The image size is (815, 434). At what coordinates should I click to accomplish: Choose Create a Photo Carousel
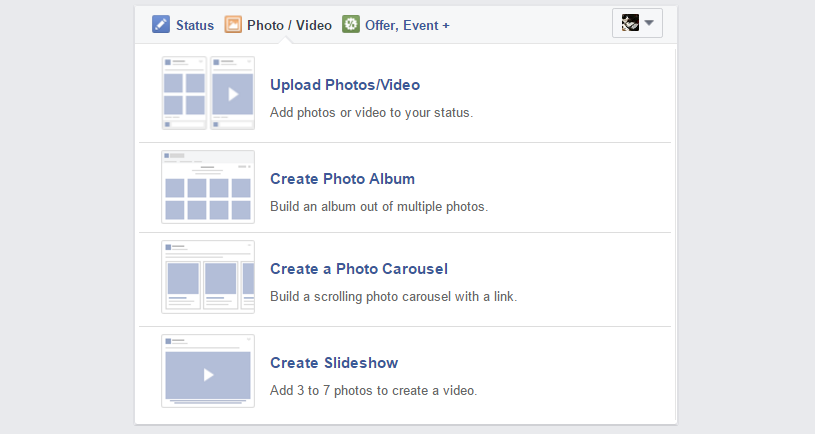[359, 269]
